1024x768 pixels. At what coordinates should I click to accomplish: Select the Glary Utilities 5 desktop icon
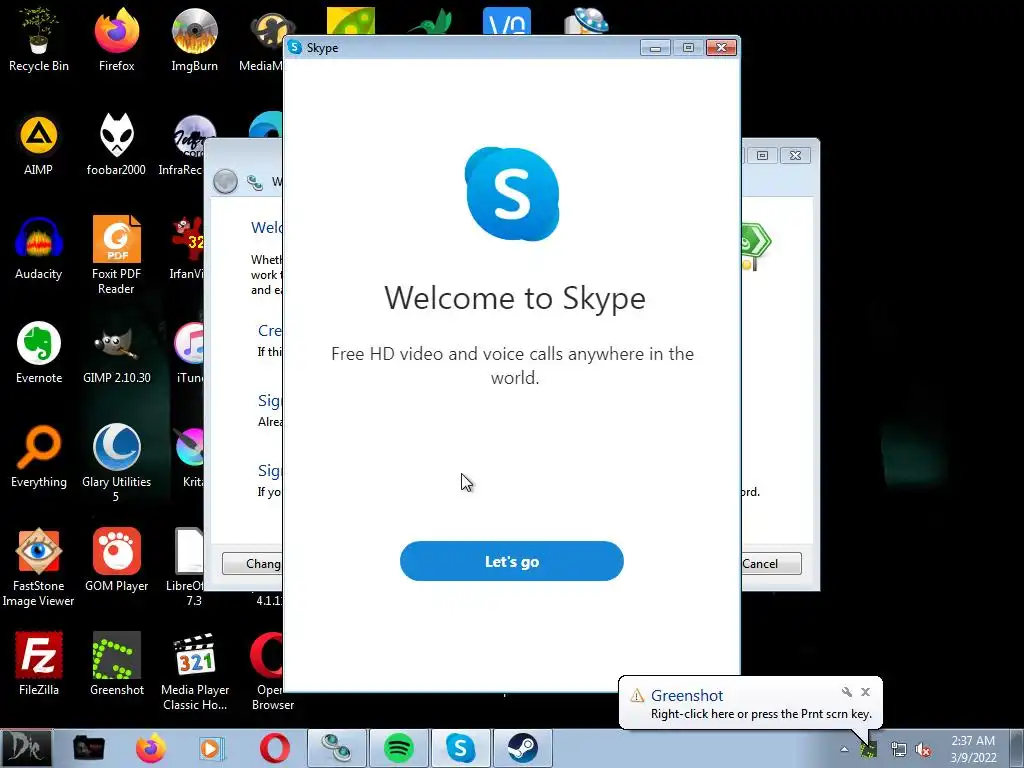tap(116, 462)
